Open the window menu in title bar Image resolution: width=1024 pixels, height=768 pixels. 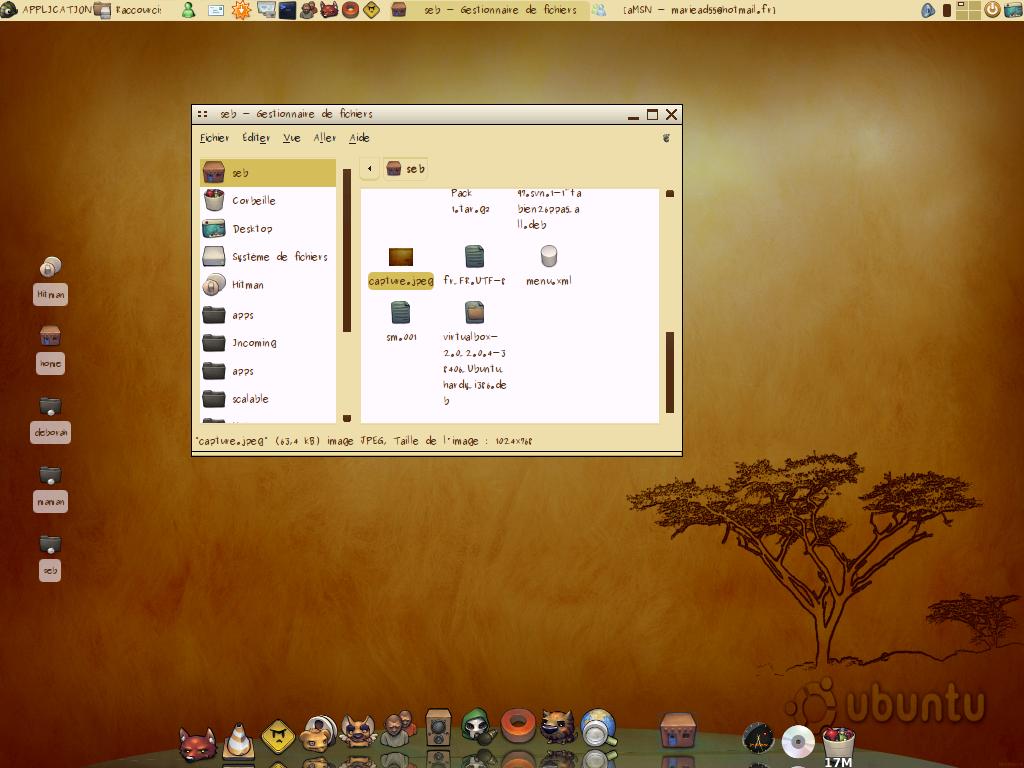(203, 114)
